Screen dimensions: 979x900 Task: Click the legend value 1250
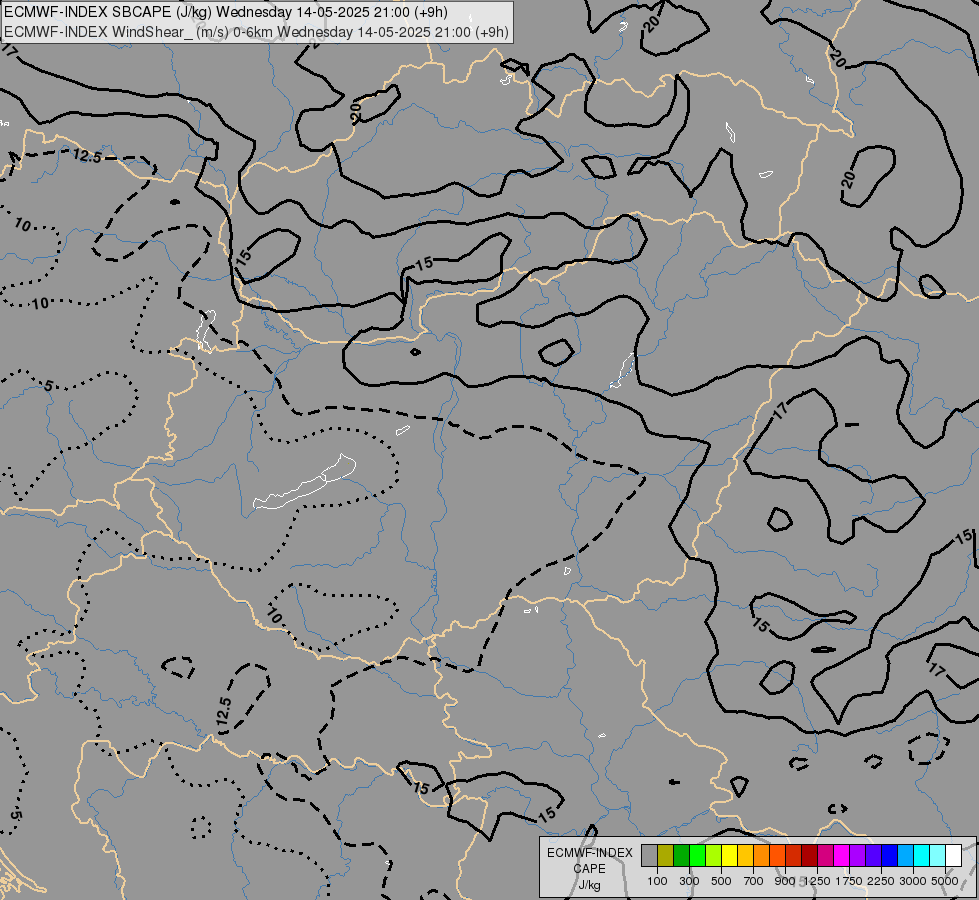817,881
